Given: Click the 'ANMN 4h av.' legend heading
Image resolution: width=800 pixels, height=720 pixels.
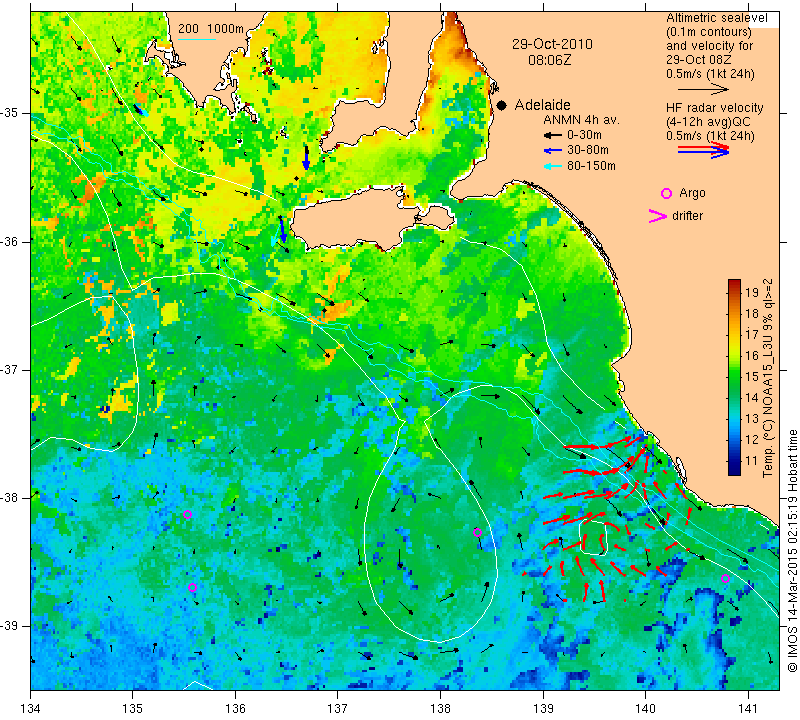Looking at the screenshot, I should click(581, 120).
